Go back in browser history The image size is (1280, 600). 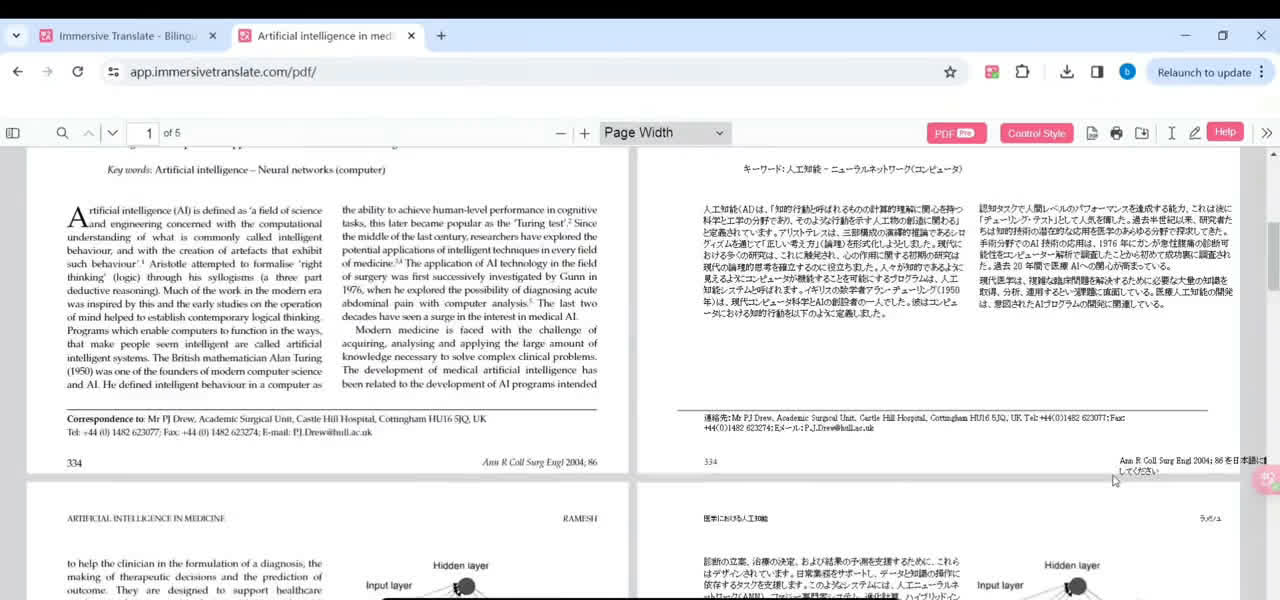tap(18, 72)
